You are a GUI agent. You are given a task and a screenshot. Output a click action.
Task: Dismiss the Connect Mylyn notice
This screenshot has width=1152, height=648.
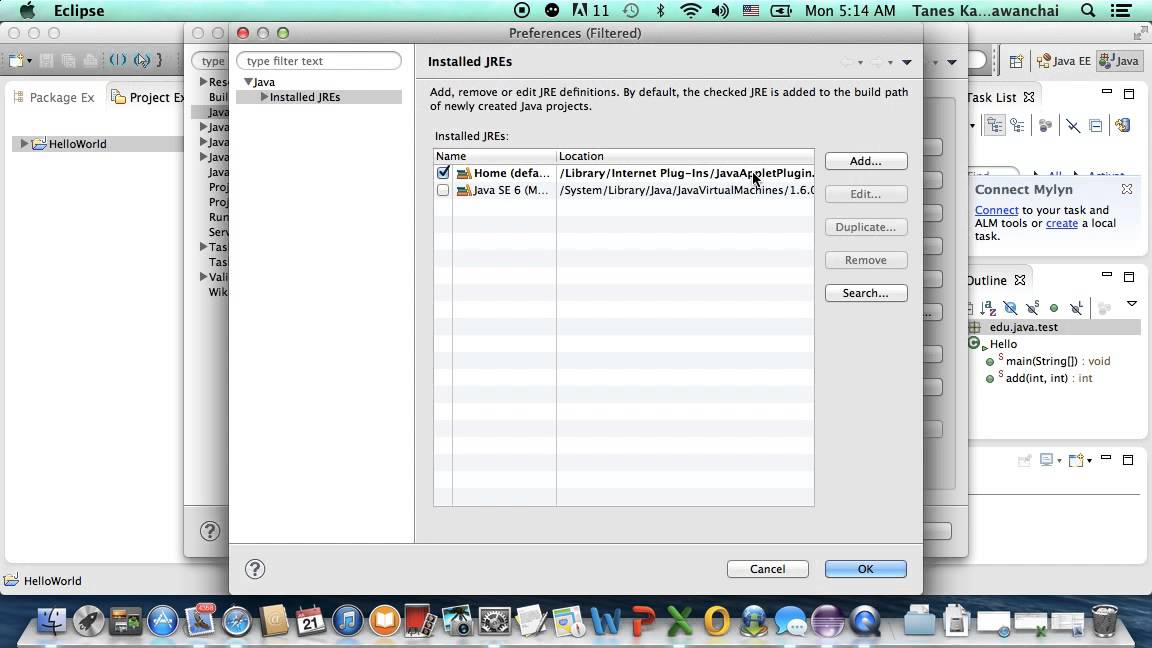coord(1126,189)
